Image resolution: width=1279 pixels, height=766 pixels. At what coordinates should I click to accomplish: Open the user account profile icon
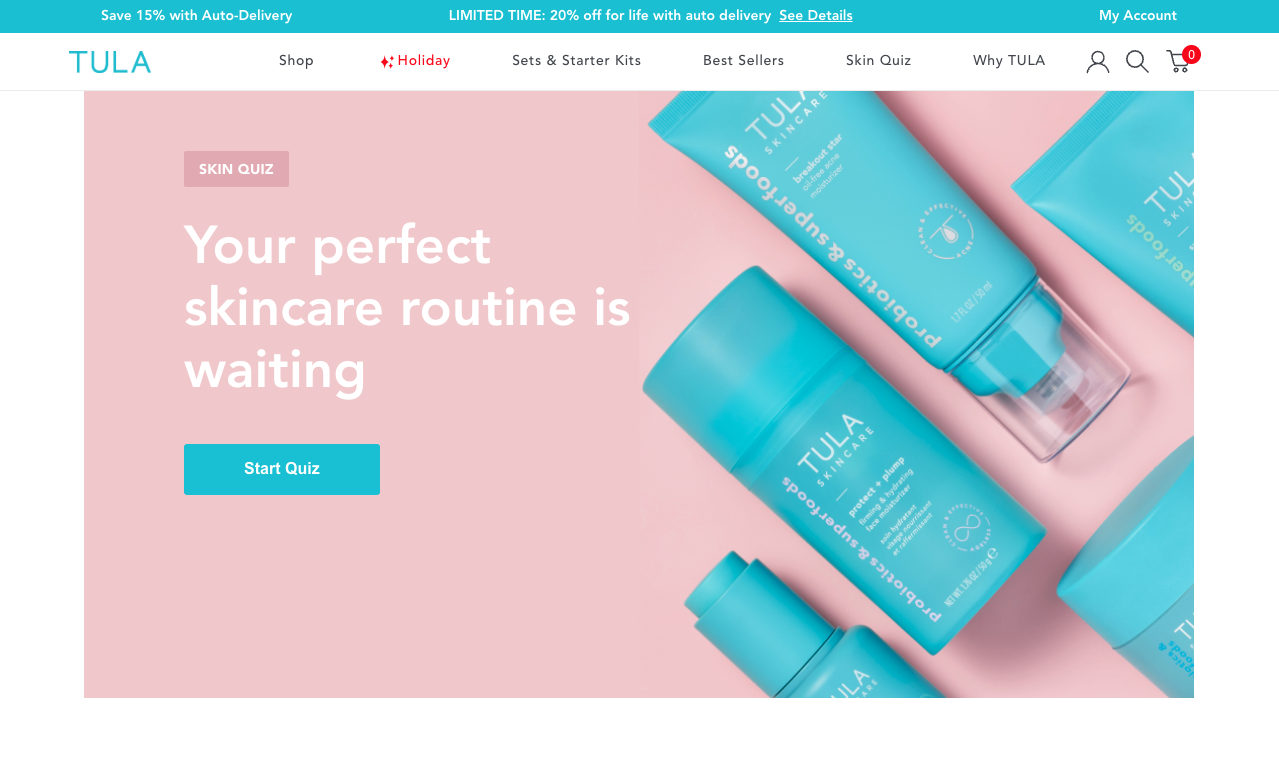coord(1098,62)
